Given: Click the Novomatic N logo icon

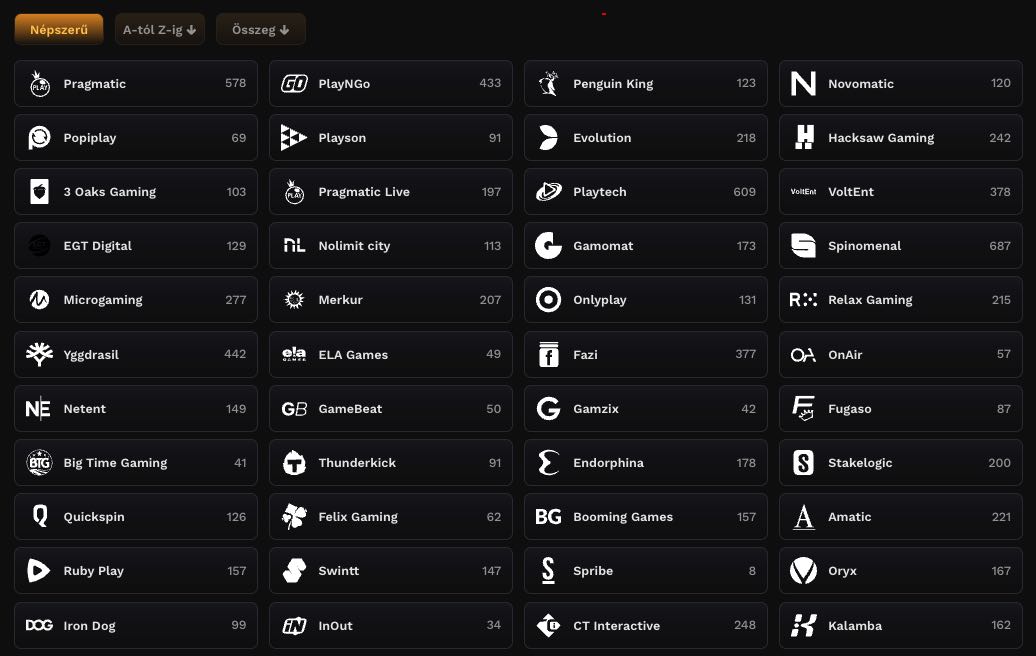Looking at the screenshot, I should [803, 84].
